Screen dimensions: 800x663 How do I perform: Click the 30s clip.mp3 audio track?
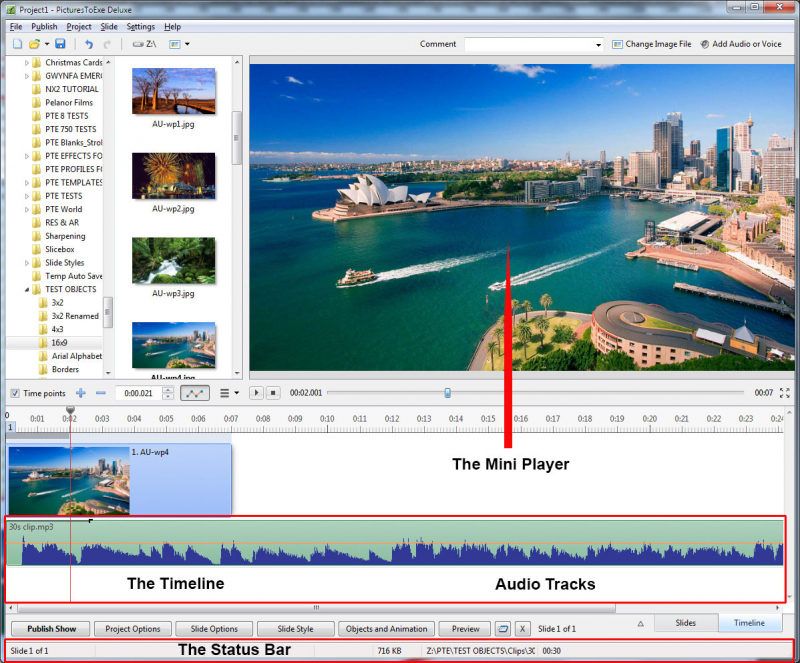pyautogui.click(x=395, y=543)
